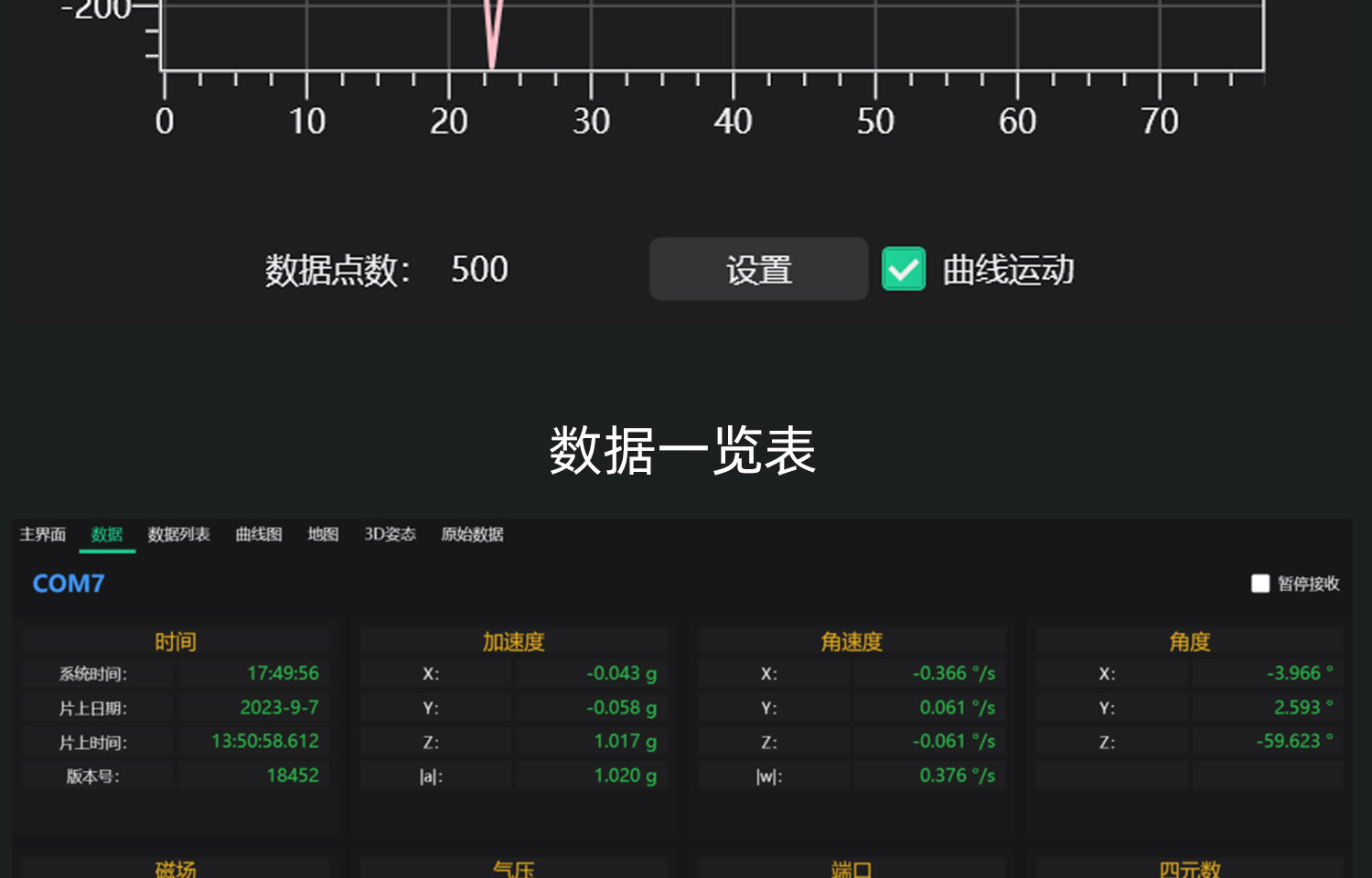Screen dimensions: 1372x878
Task: Click the 片上日期 value 2023-9-7
Action: (x=280, y=707)
